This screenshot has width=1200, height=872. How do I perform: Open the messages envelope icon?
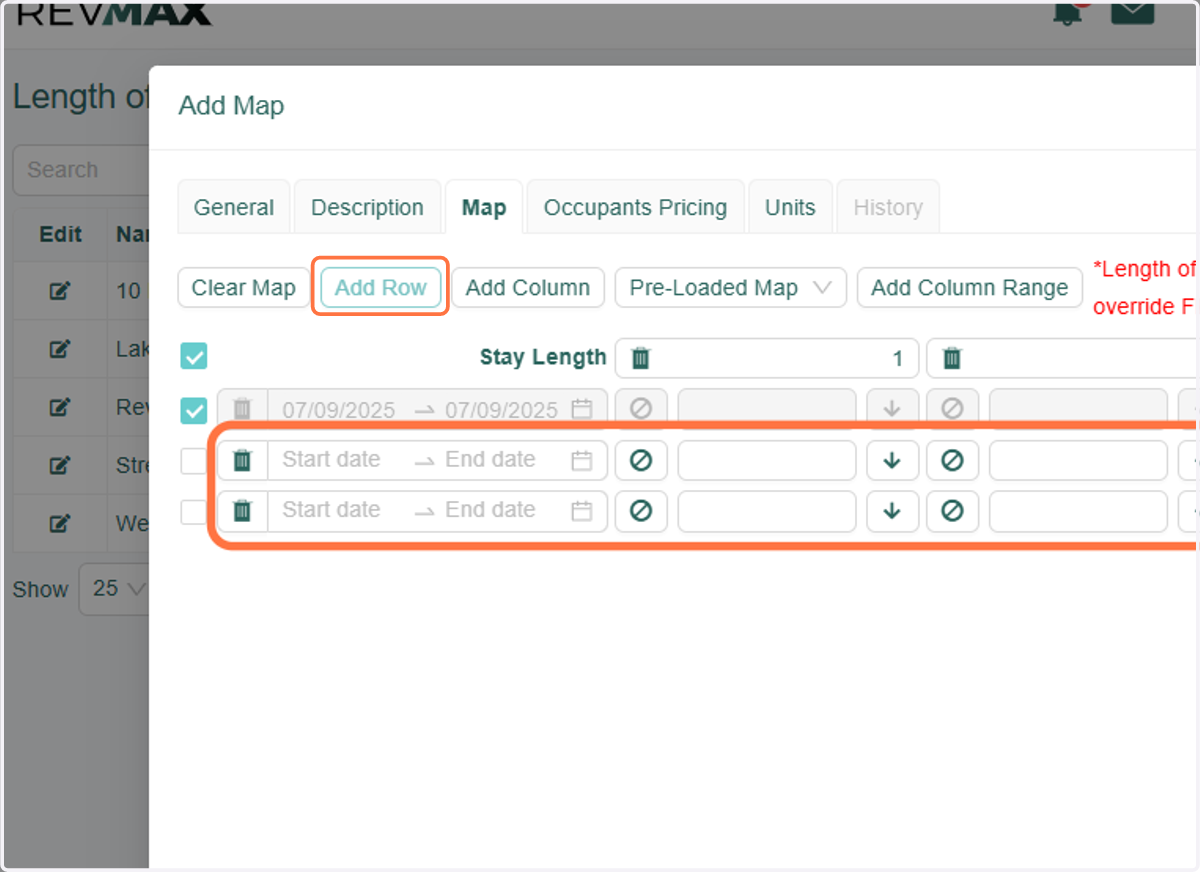point(1133,11)
